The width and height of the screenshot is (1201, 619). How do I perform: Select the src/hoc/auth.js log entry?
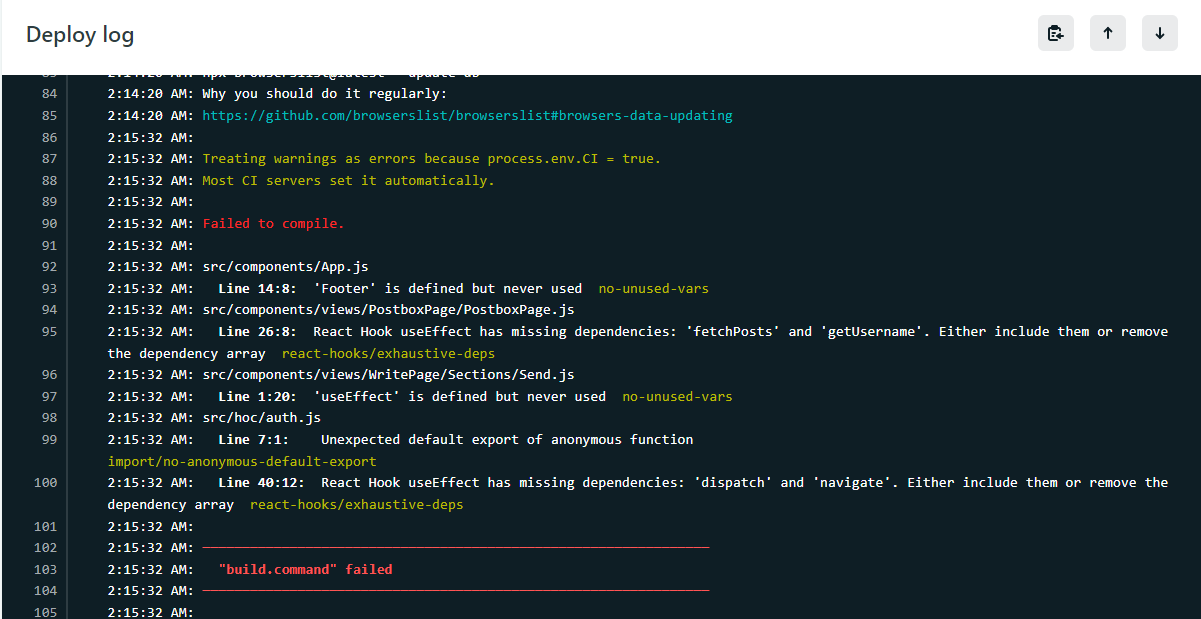coord(259,417)
